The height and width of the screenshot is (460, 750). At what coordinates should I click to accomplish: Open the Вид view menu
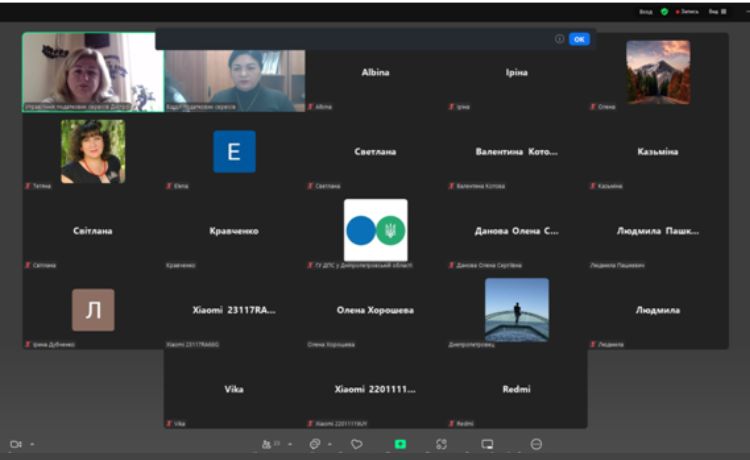point(716,12)
